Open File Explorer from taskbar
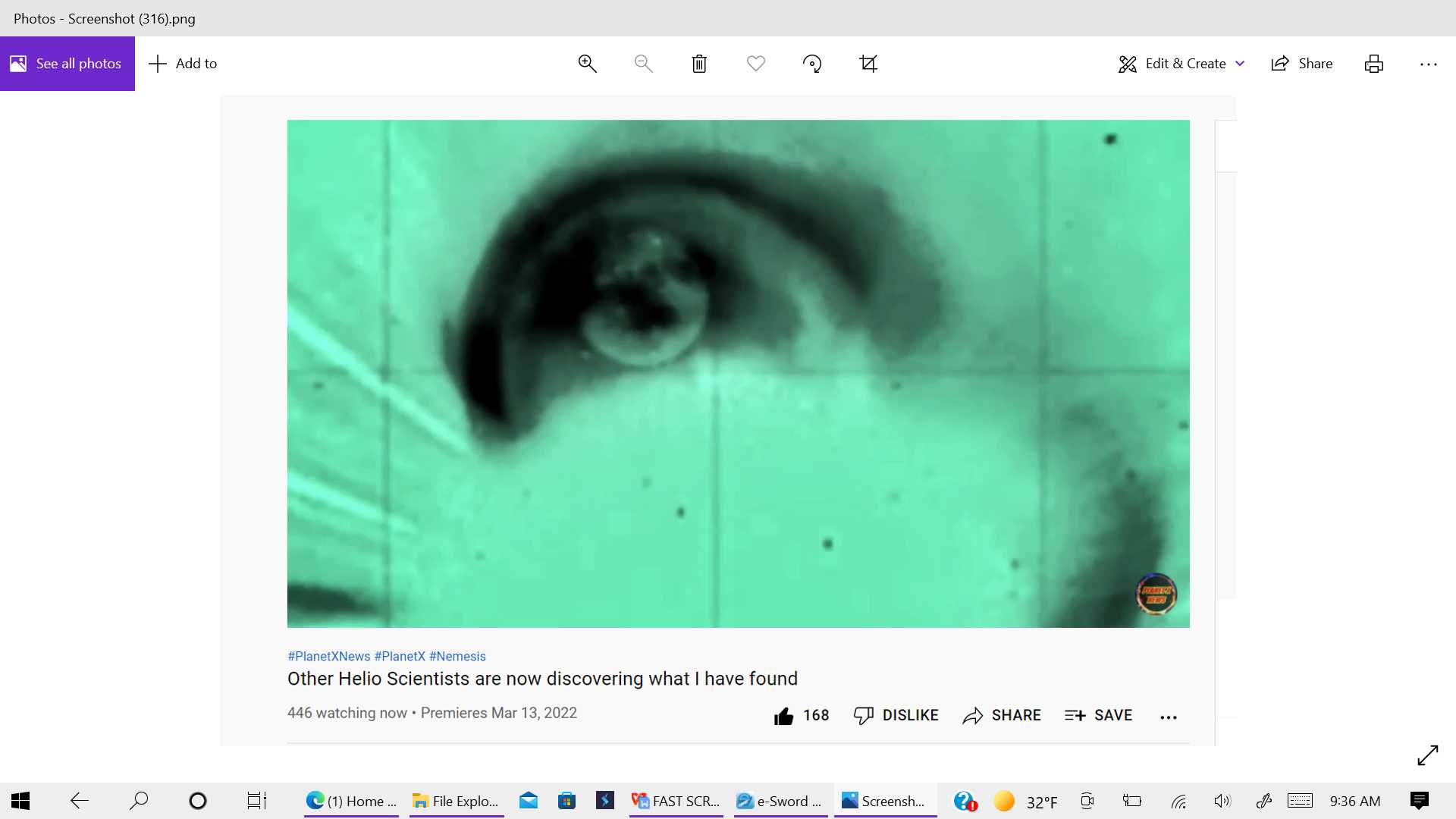 coord(456,801)
